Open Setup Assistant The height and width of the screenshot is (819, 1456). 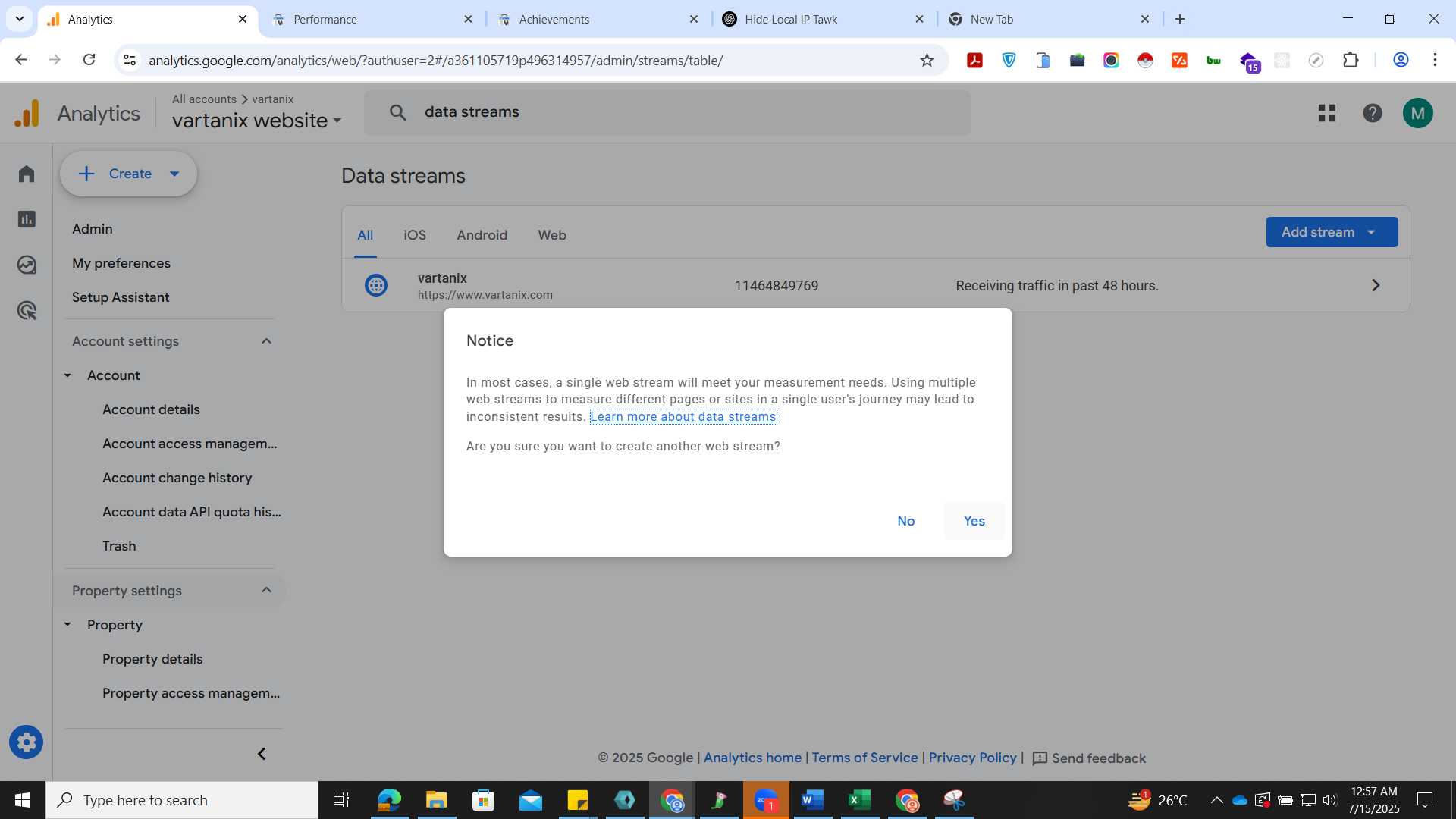(x=121, y=297)
